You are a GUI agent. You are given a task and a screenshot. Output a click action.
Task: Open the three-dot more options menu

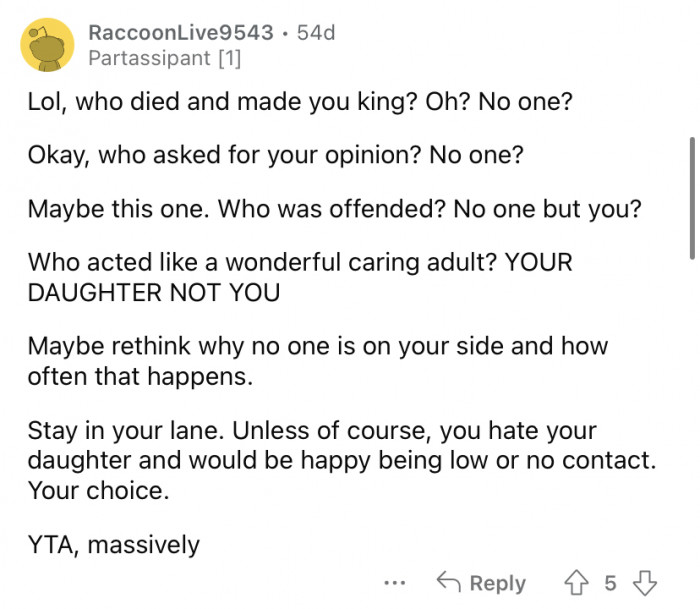pyautogui.click(x=396, y=583)
